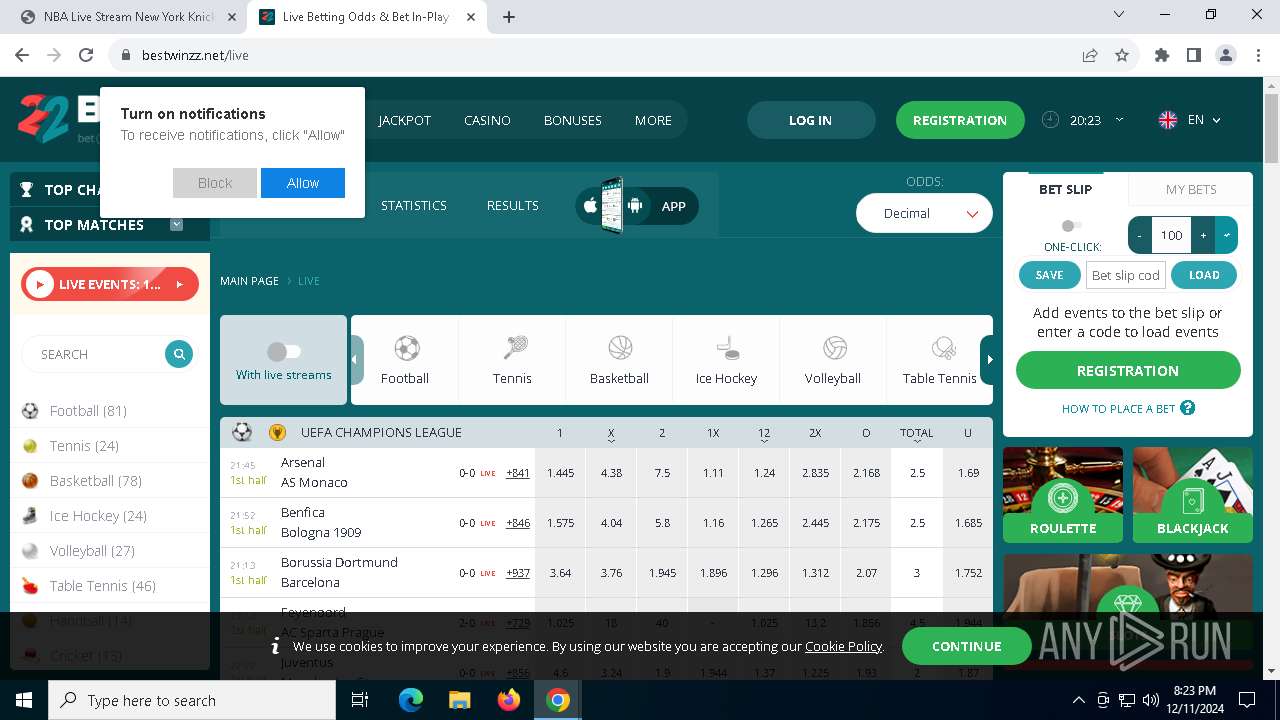Open the bet amount presets dropdown arrow
The image size is (1280, 720).
point(1227,235)
